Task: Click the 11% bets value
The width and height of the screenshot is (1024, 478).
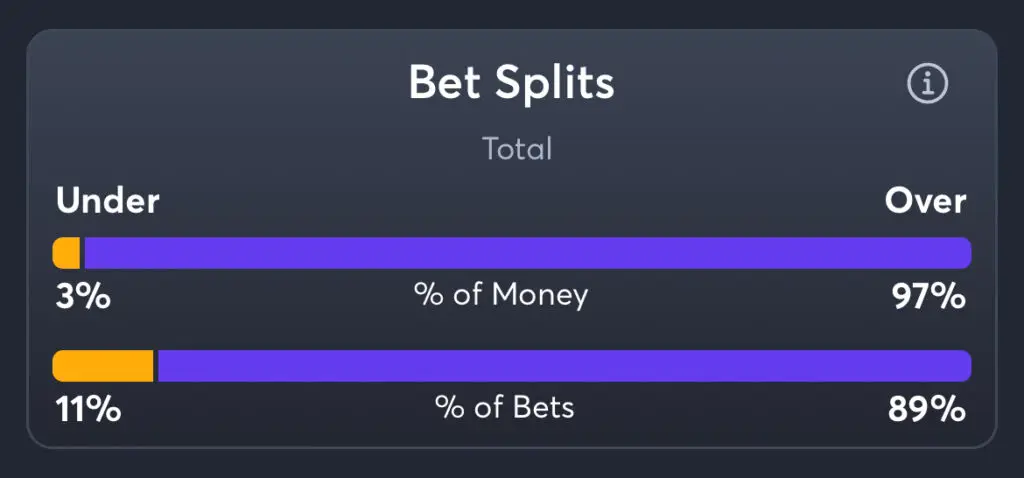Action: 88,410
